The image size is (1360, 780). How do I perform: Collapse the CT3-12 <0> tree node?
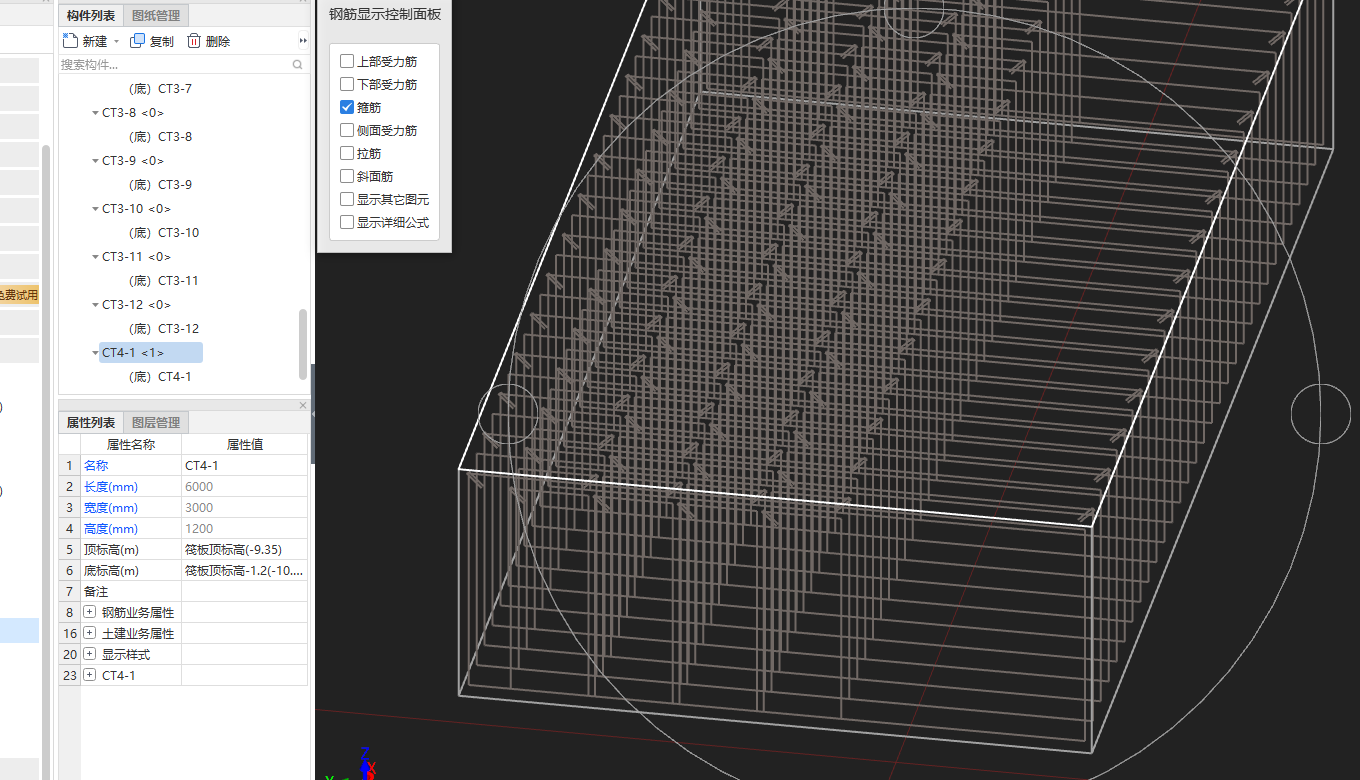95,305
